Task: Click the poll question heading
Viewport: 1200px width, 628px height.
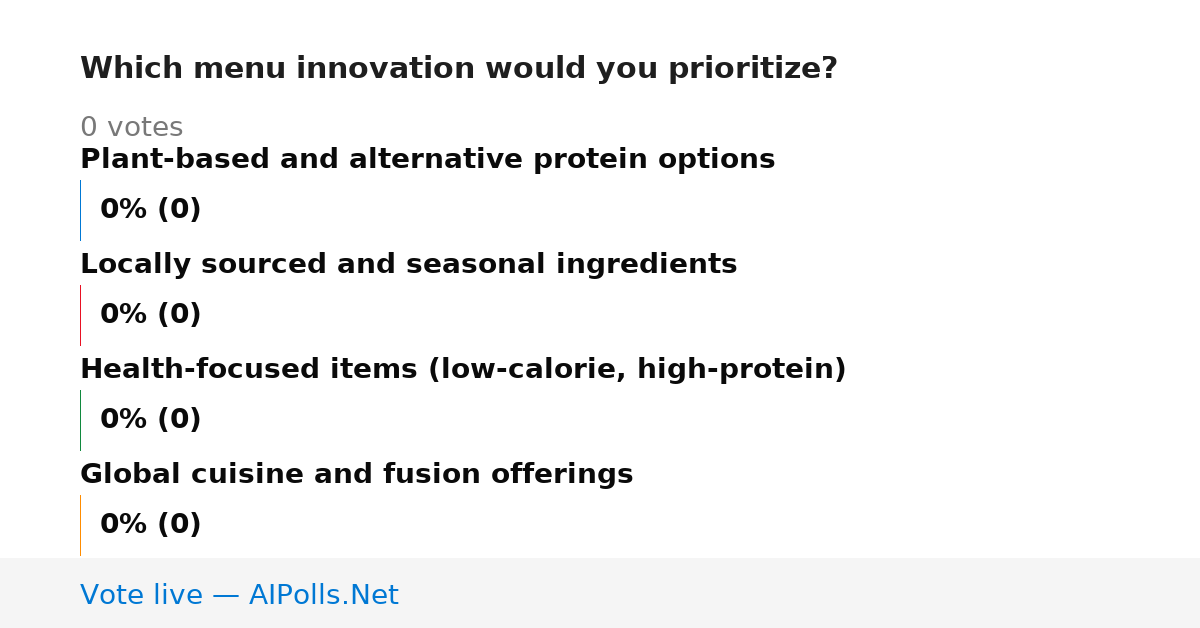Action: (x=459, y=69)
